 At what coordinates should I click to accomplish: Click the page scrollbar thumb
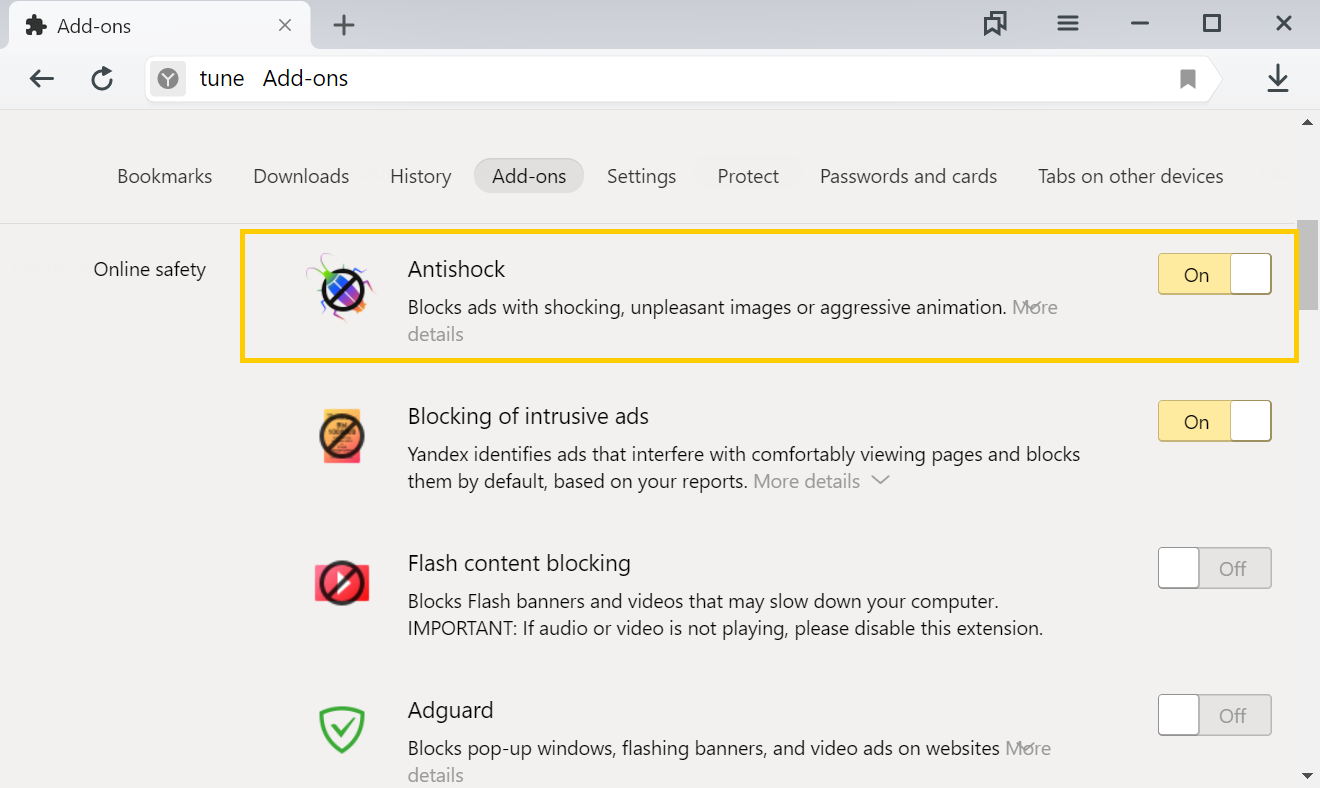pos(1306,265)
